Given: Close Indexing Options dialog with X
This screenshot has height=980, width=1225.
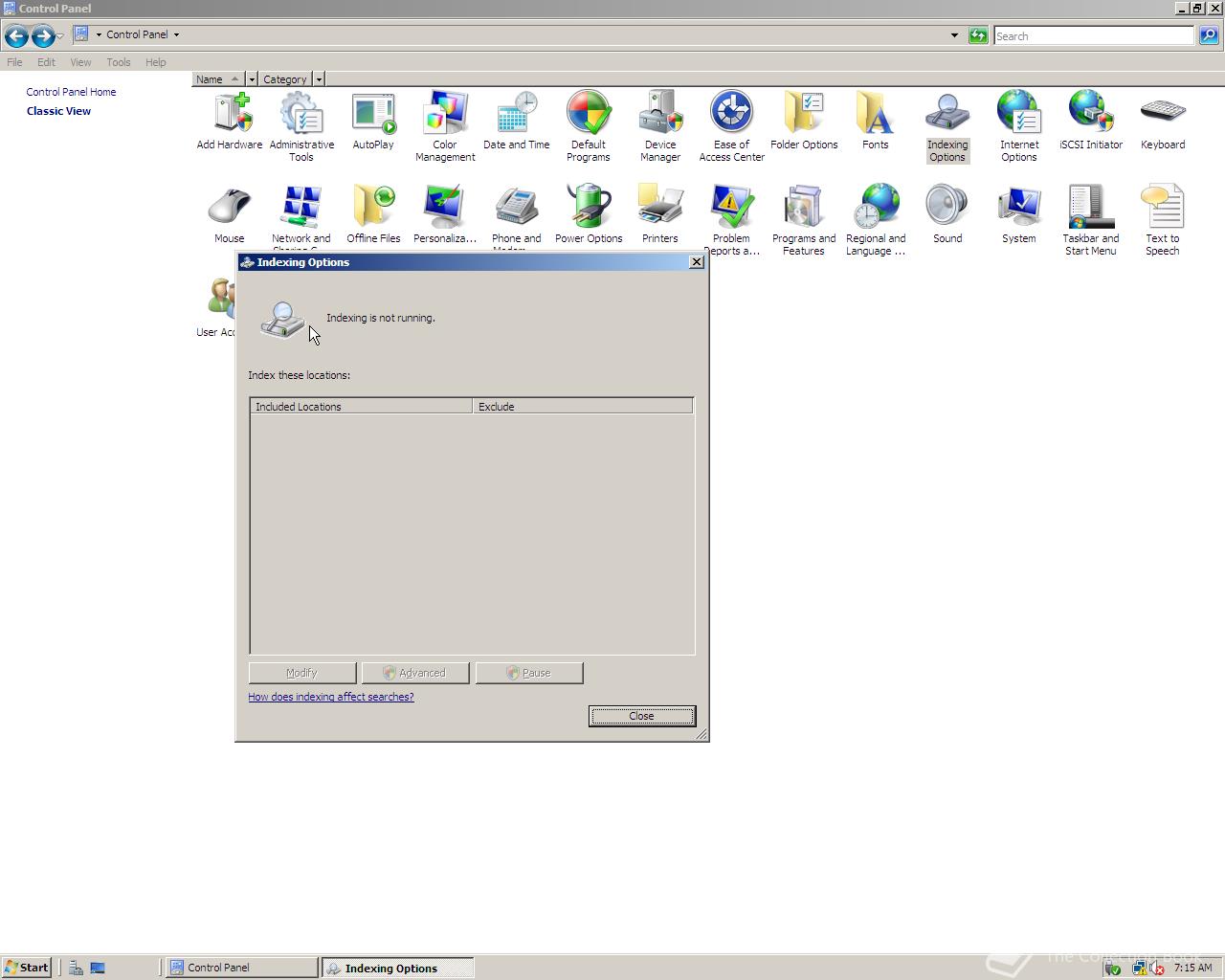Looking at the screenshot, I should (697, 262).
